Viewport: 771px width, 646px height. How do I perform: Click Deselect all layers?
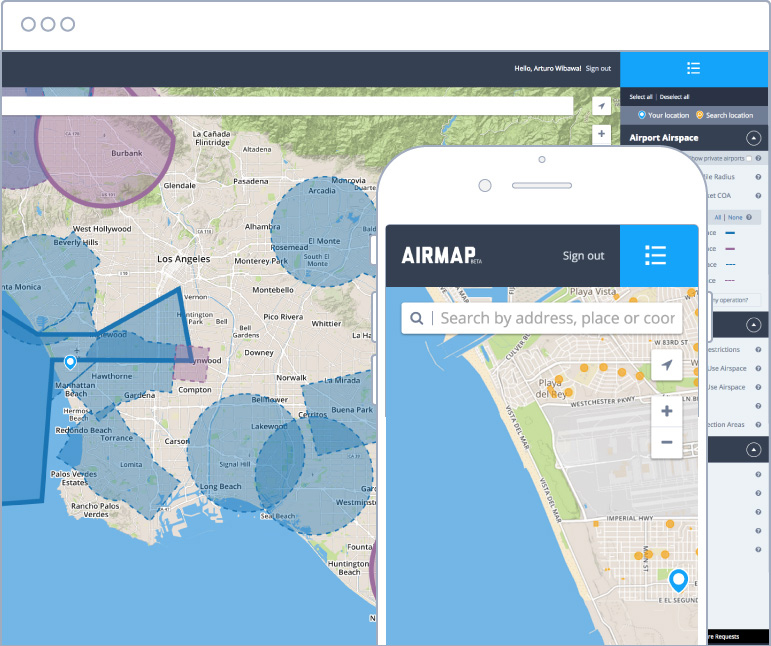[674, 97]
